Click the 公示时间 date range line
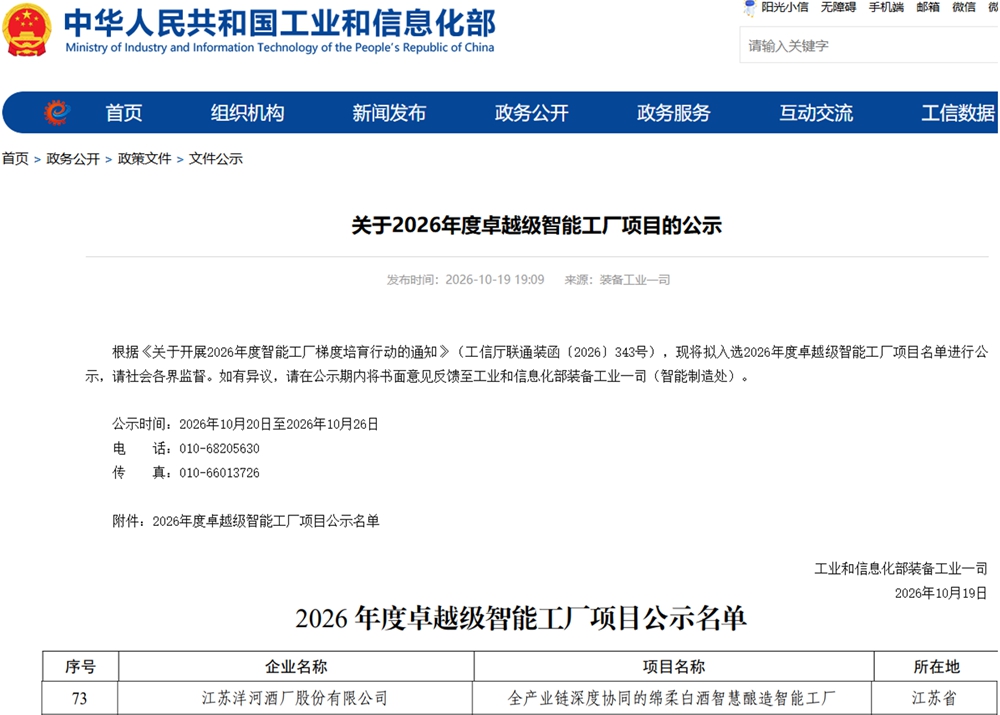The image size is (1000, 715). click(246, 424)
